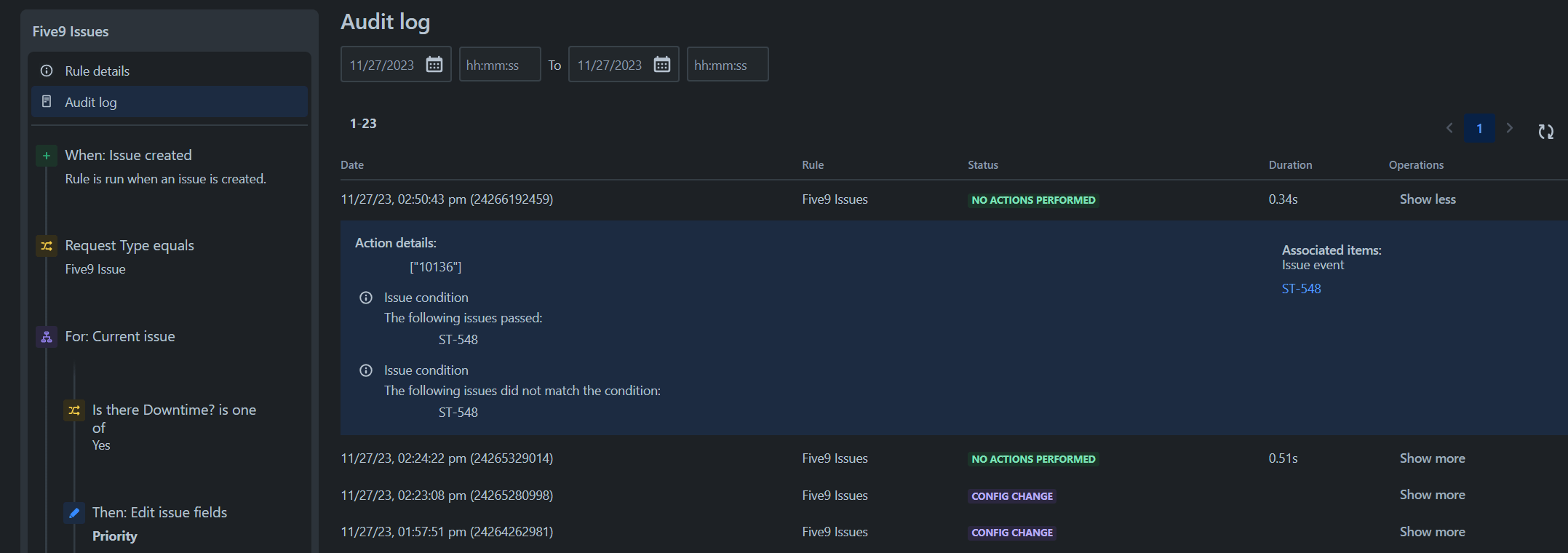Open the end date calendar picker icon

click(662, 65)
